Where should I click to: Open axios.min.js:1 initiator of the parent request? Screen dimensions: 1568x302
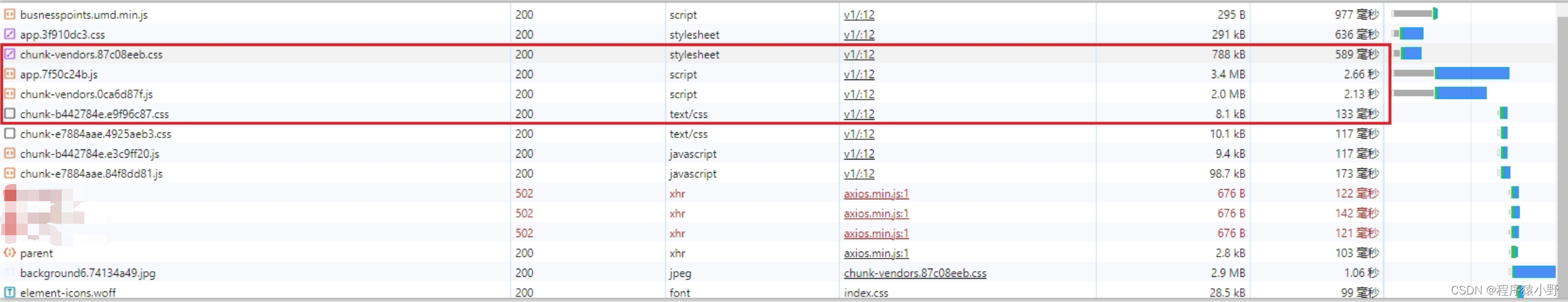[x=876, y=253]
